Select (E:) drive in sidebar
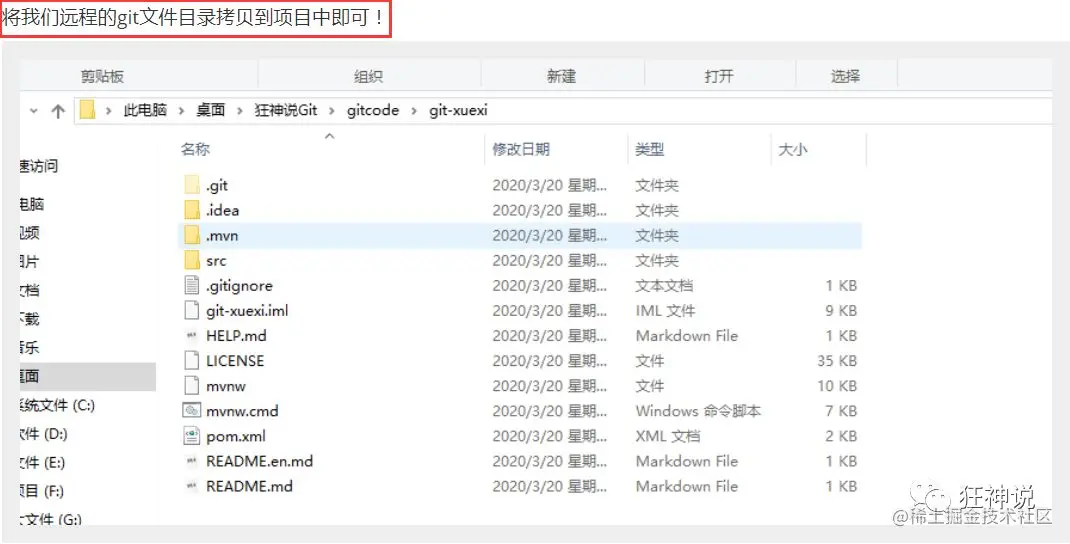The height and width of the screenshot is (544, 1070). [x=42, y=463]
